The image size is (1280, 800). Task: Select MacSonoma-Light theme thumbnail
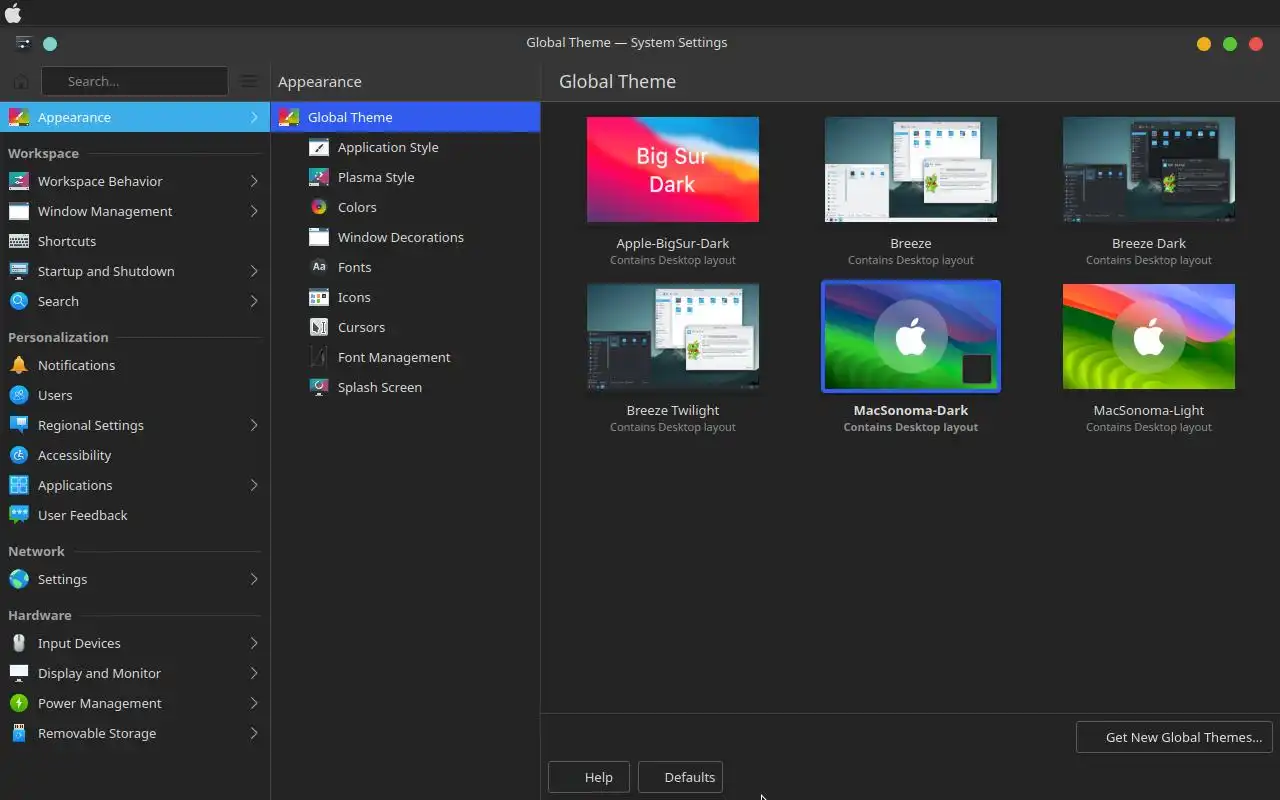[1149, 336]
